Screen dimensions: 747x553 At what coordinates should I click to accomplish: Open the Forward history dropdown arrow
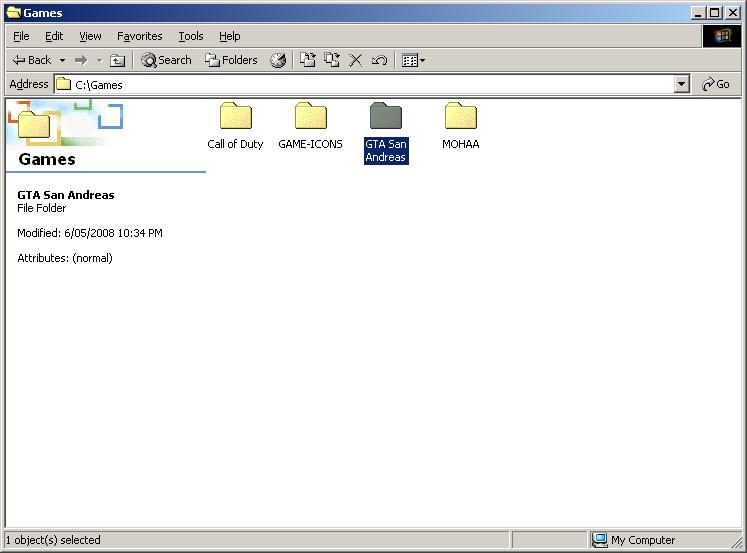[x=99, y=60]
